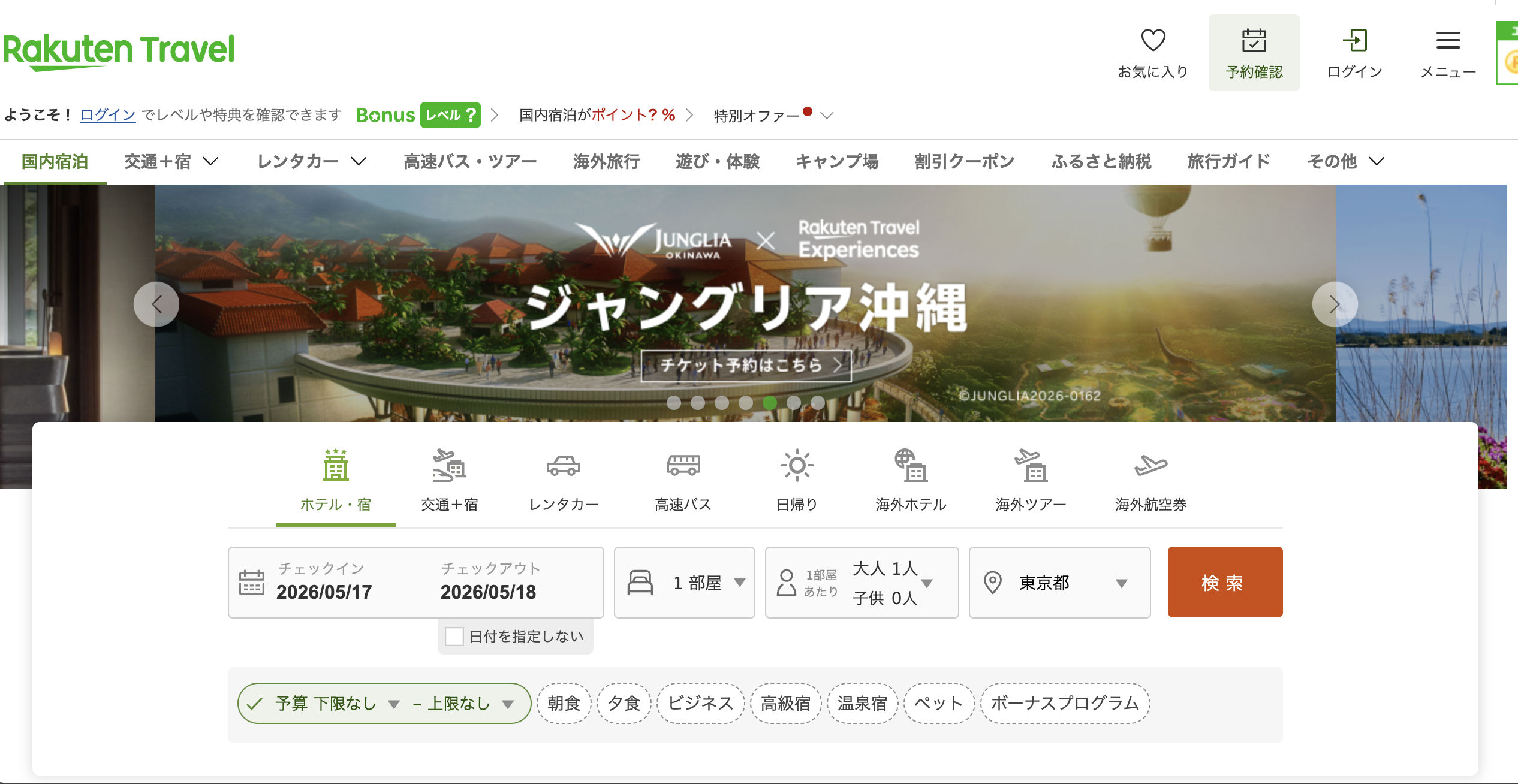Select the 国内宿泊 nav tab
The image size is (1518, 784).
click(x=55, y=161)
